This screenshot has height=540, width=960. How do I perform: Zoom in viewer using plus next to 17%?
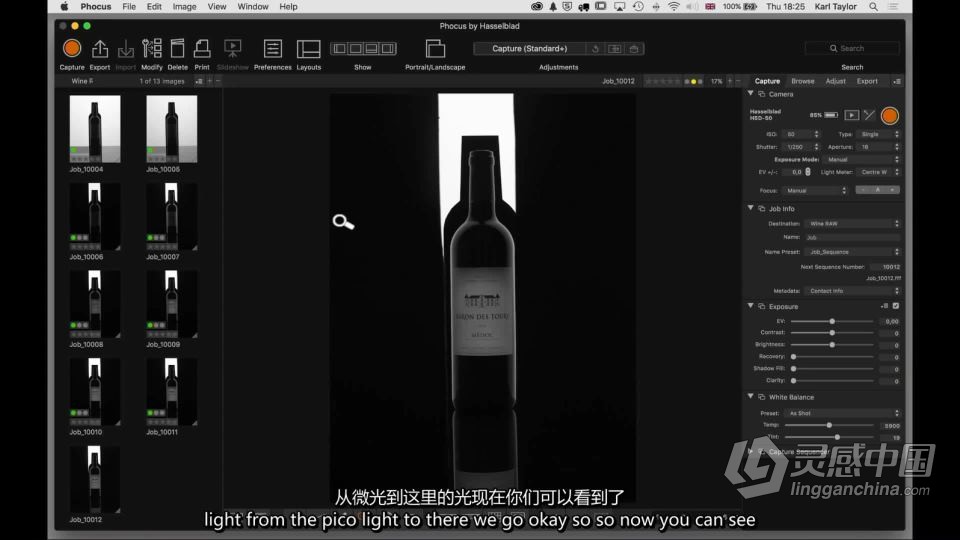pos(730,81)
